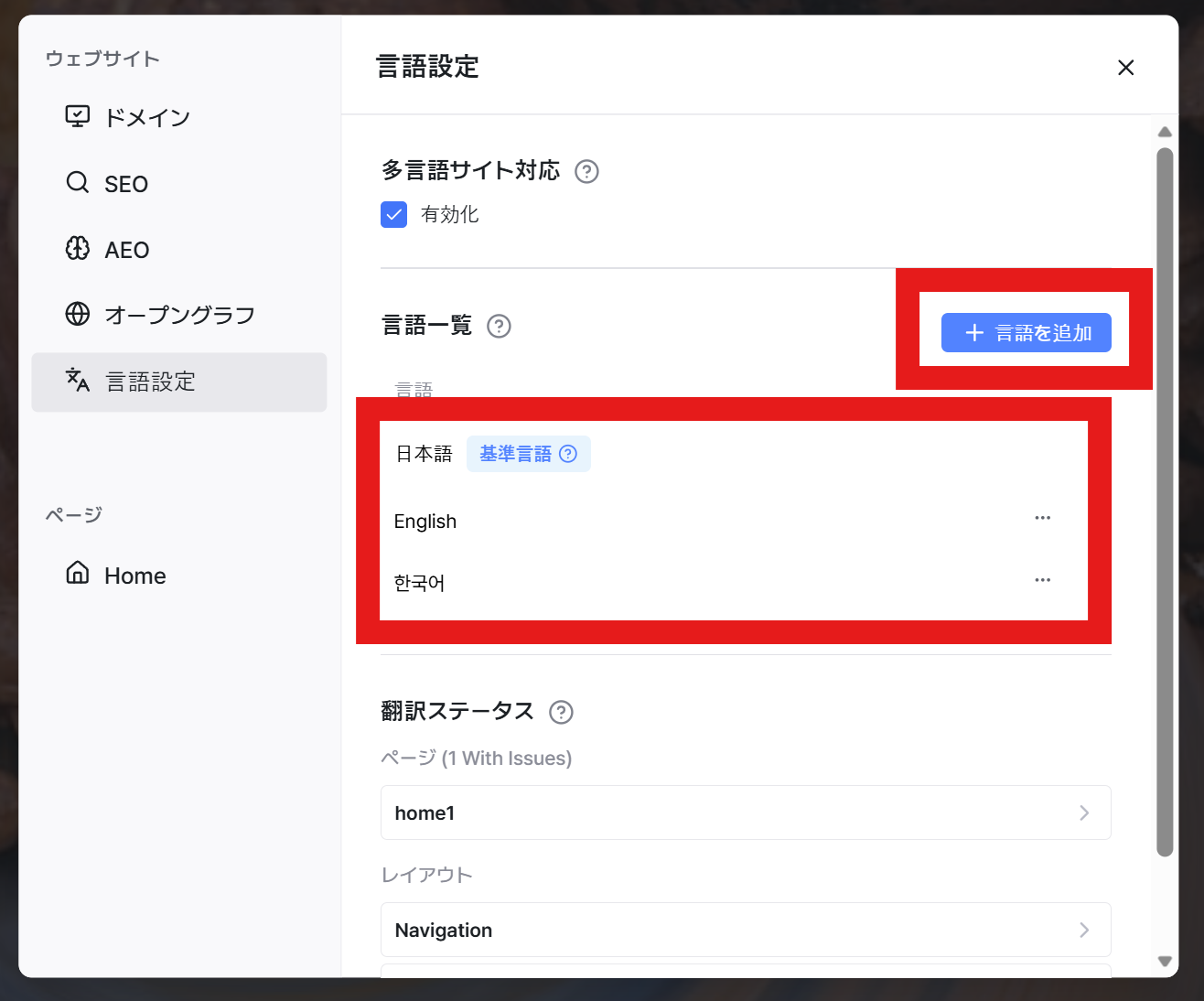Open ドメイン settings tab

178,117
